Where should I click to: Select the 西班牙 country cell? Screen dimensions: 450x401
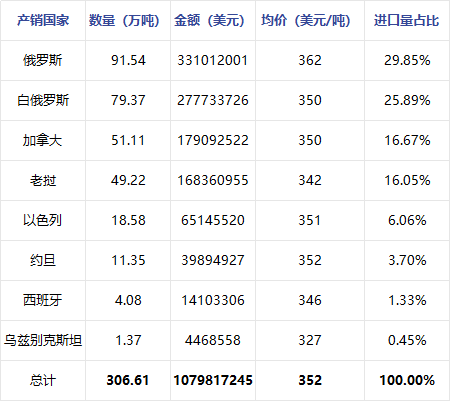(43, 300)
